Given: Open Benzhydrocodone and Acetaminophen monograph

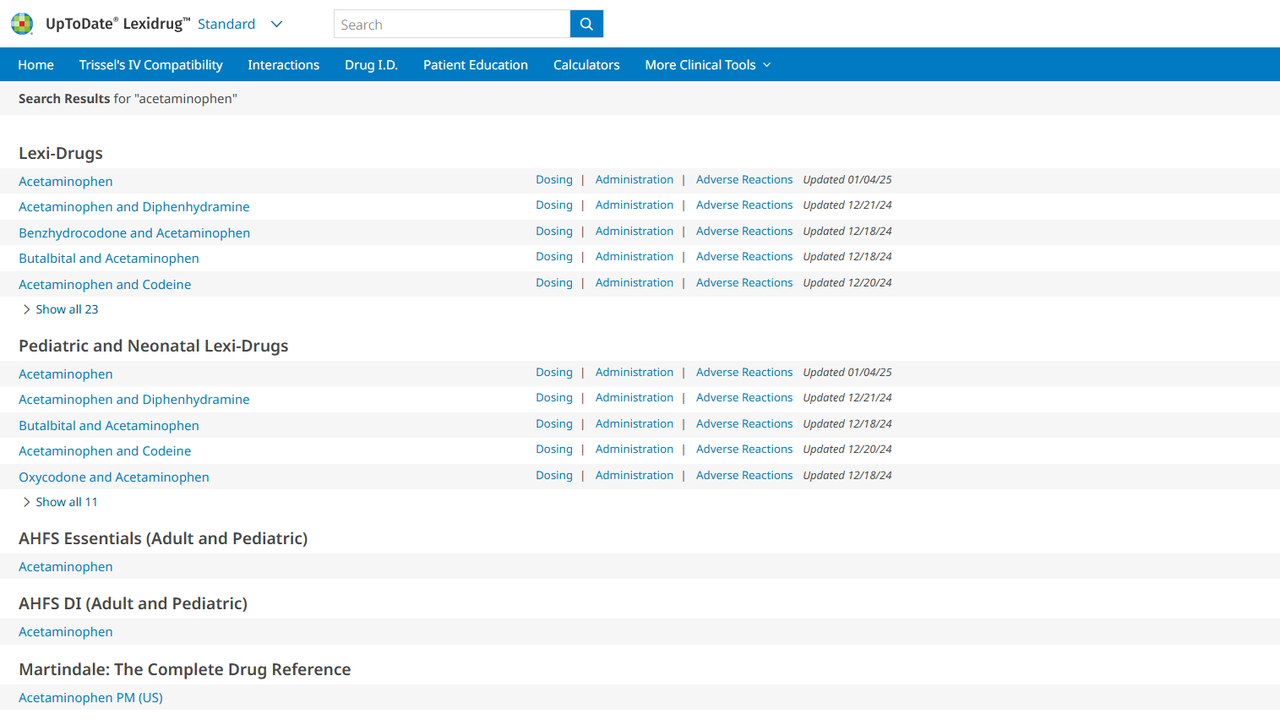Looking at the screenshot, I should pos(134,233).
